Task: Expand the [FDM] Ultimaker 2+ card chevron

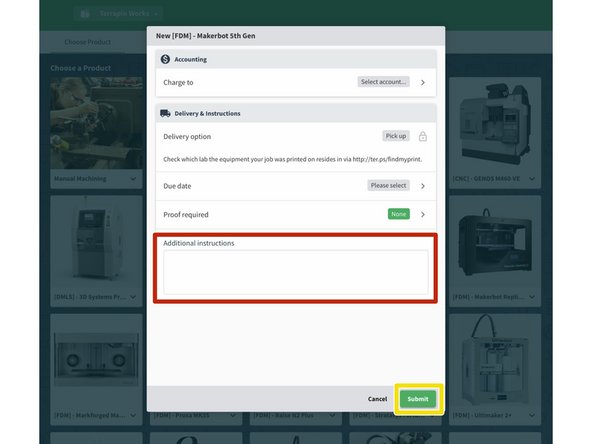Action: tap(532, 415)
